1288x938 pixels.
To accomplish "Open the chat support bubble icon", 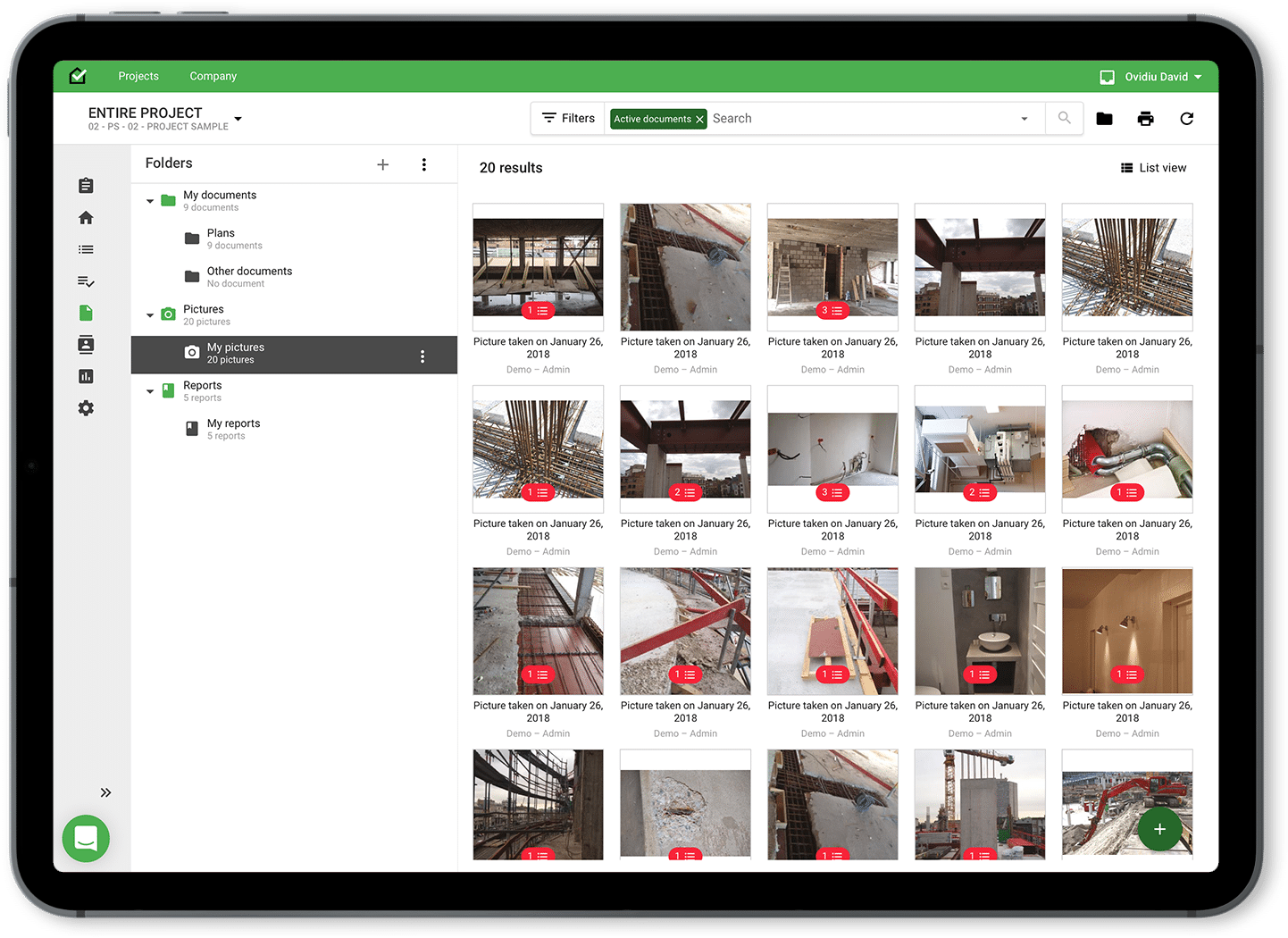I will click(86, 838).
